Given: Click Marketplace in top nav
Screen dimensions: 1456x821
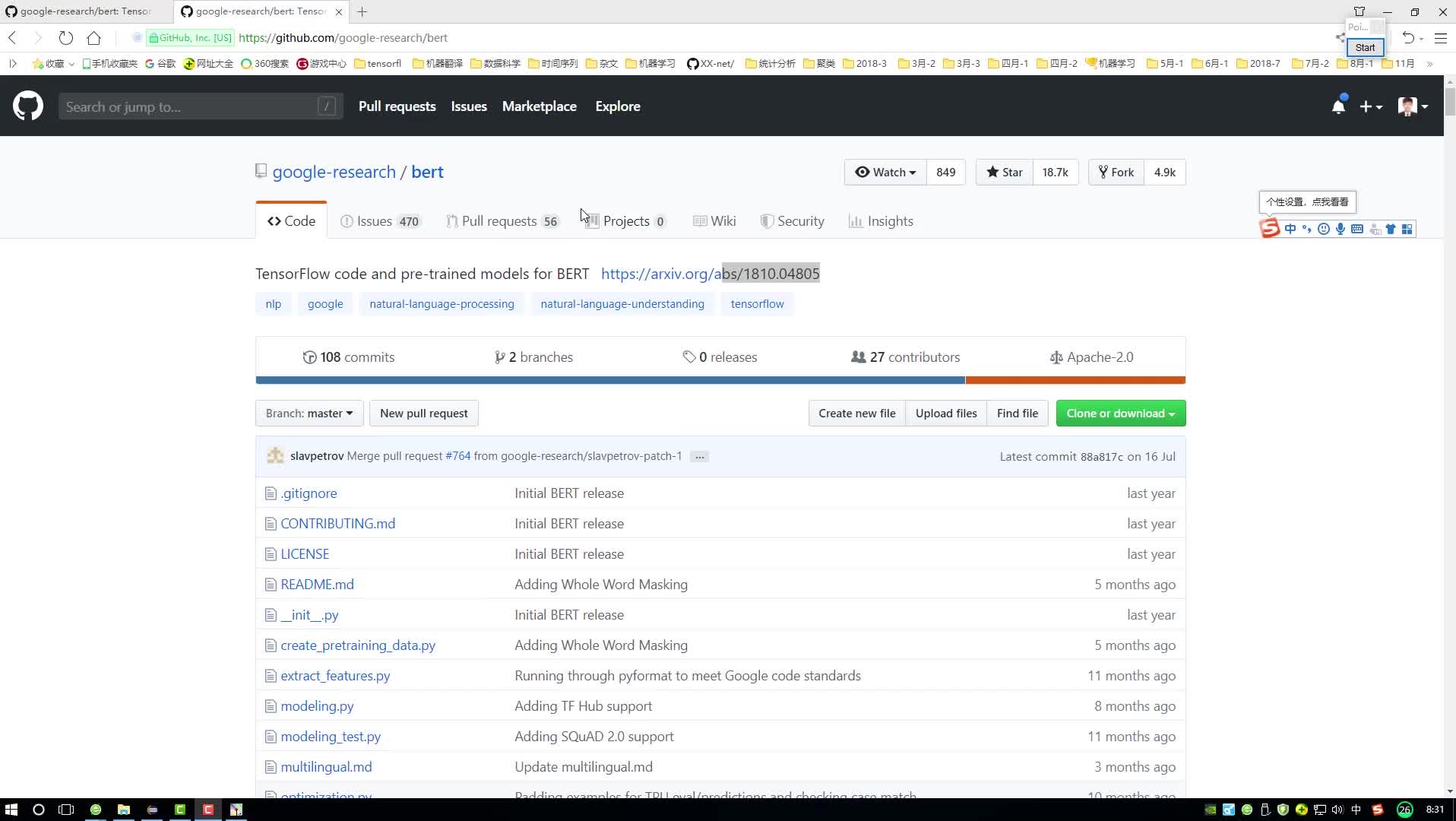Looking at the screenshot, I should tap(540, 106).
